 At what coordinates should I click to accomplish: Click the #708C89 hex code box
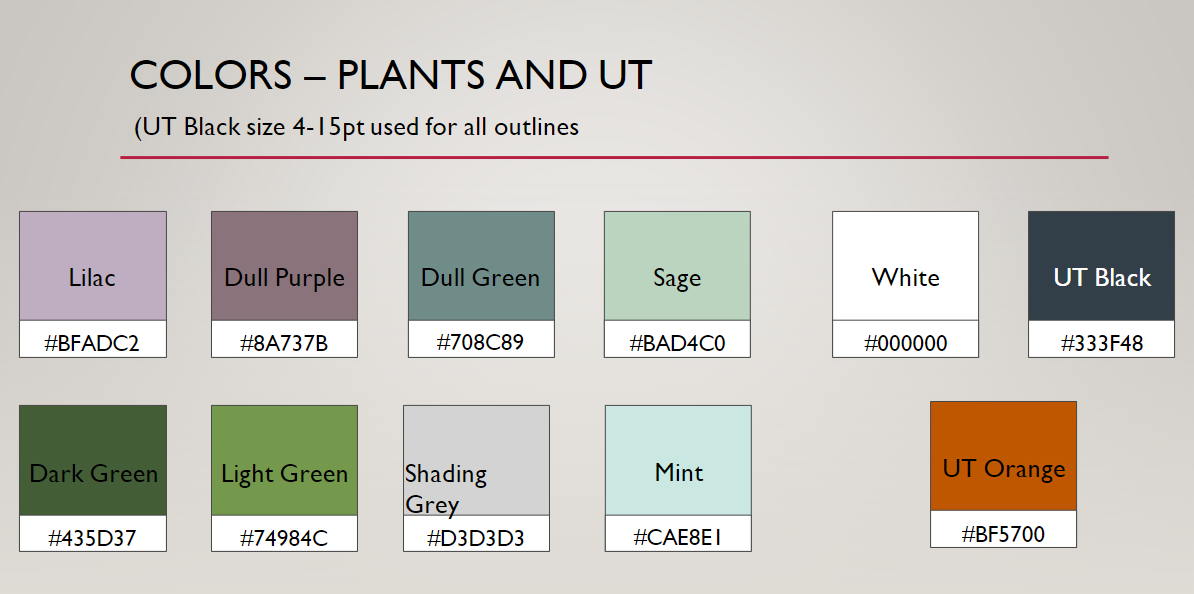[x=481, y=339]
